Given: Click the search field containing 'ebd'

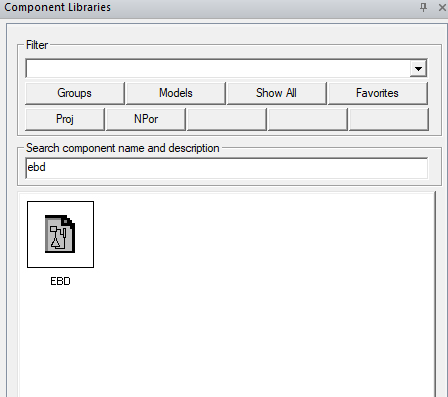Looking at the screenshot, I should [x=227, y=168].
